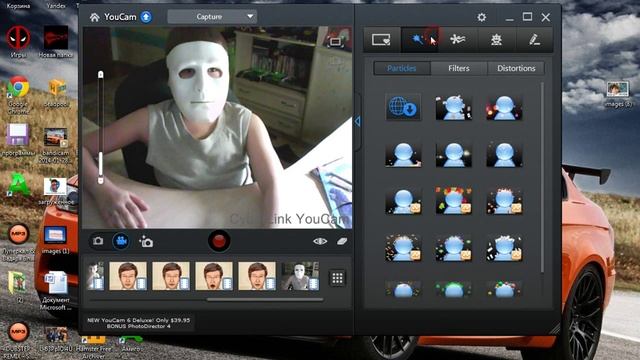Open Google Chrome desktop shortcut
This screenshot has width=640, height=360.
(18, 94)
